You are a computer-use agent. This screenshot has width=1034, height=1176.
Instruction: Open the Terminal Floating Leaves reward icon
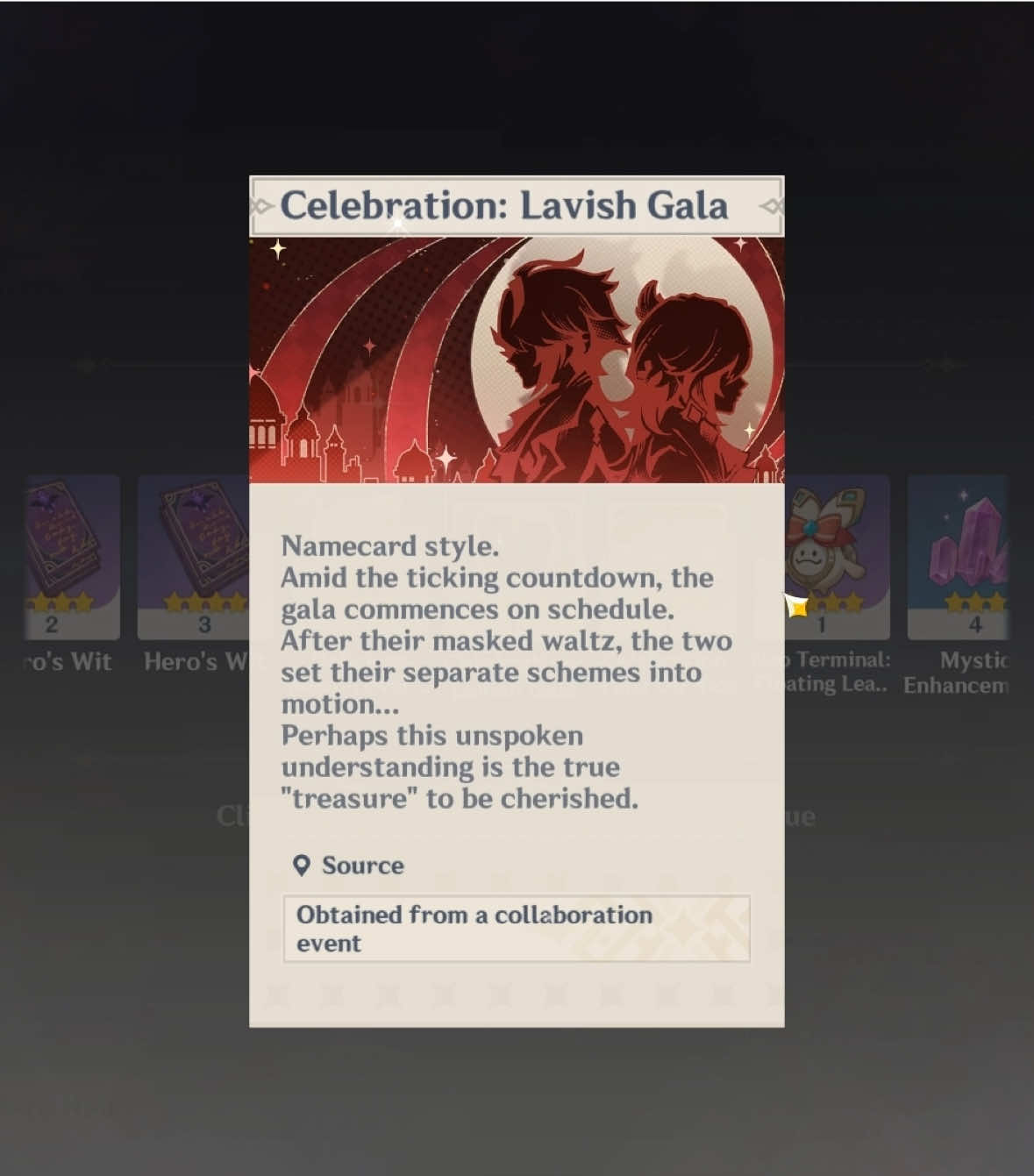click(x=837, y=557)
